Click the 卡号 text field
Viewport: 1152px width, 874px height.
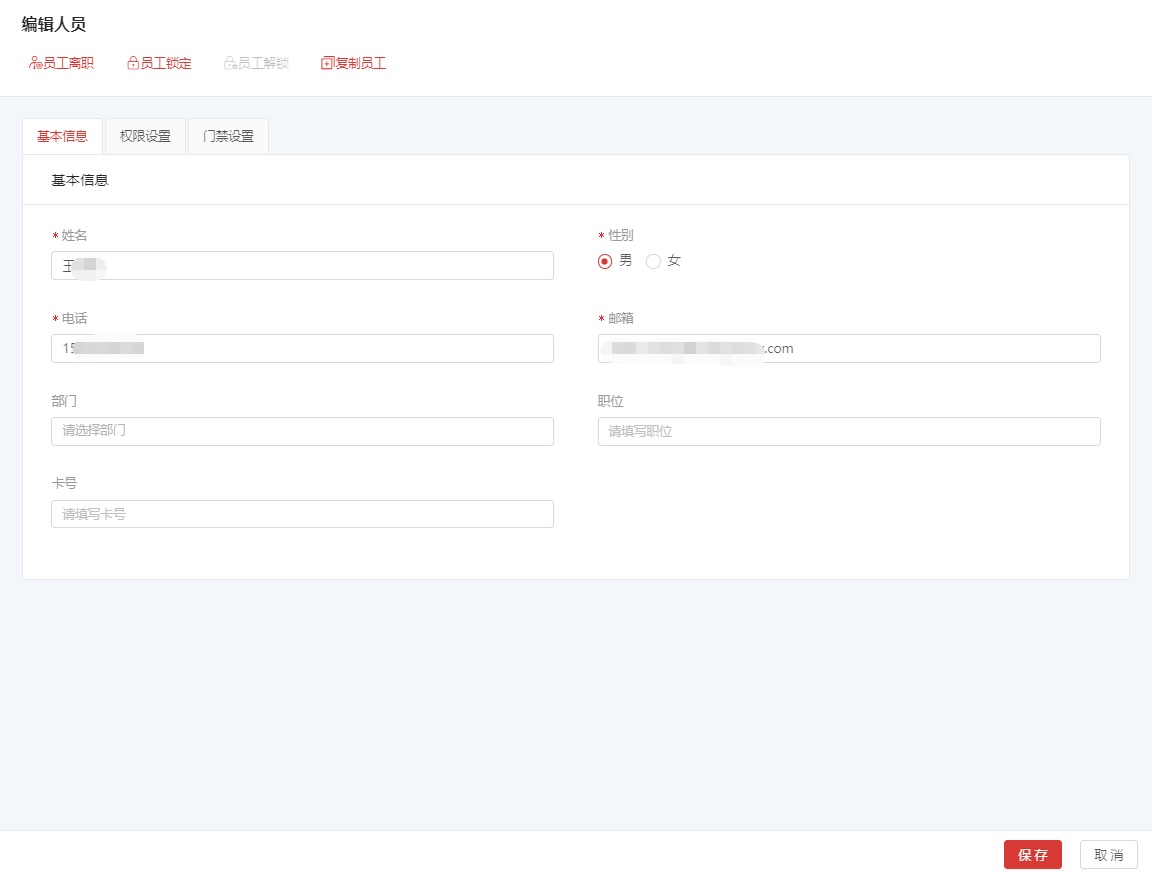click(302, 514)
